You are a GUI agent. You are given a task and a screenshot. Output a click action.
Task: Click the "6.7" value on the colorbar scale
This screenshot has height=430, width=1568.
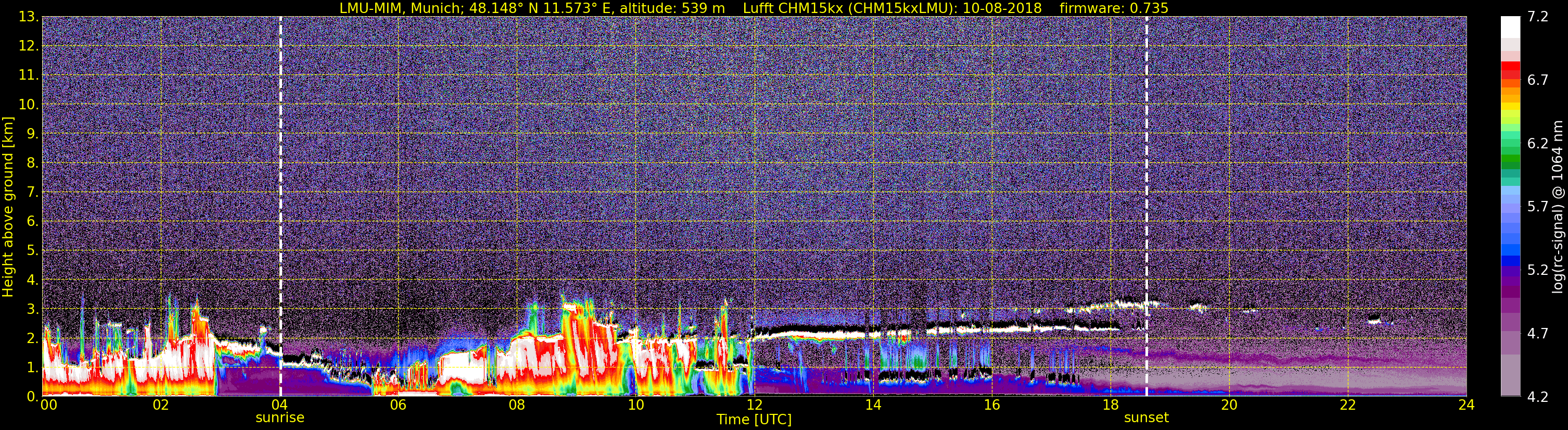[1538, 80]
